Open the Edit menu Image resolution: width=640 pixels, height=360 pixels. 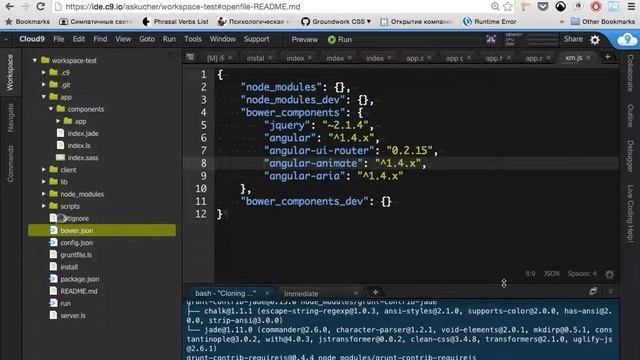(79, 39)
